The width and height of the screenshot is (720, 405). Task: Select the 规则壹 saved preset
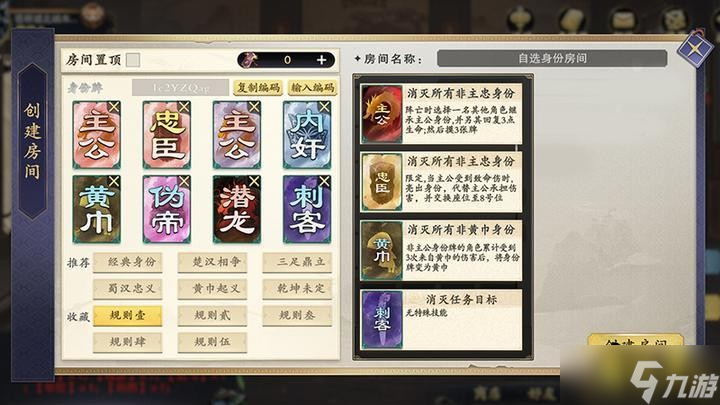(x=128, y=316)
